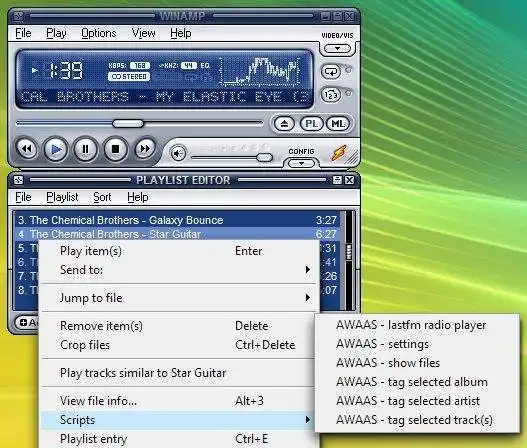Launch AWAAS - lastfm radio player

point(417,325)
